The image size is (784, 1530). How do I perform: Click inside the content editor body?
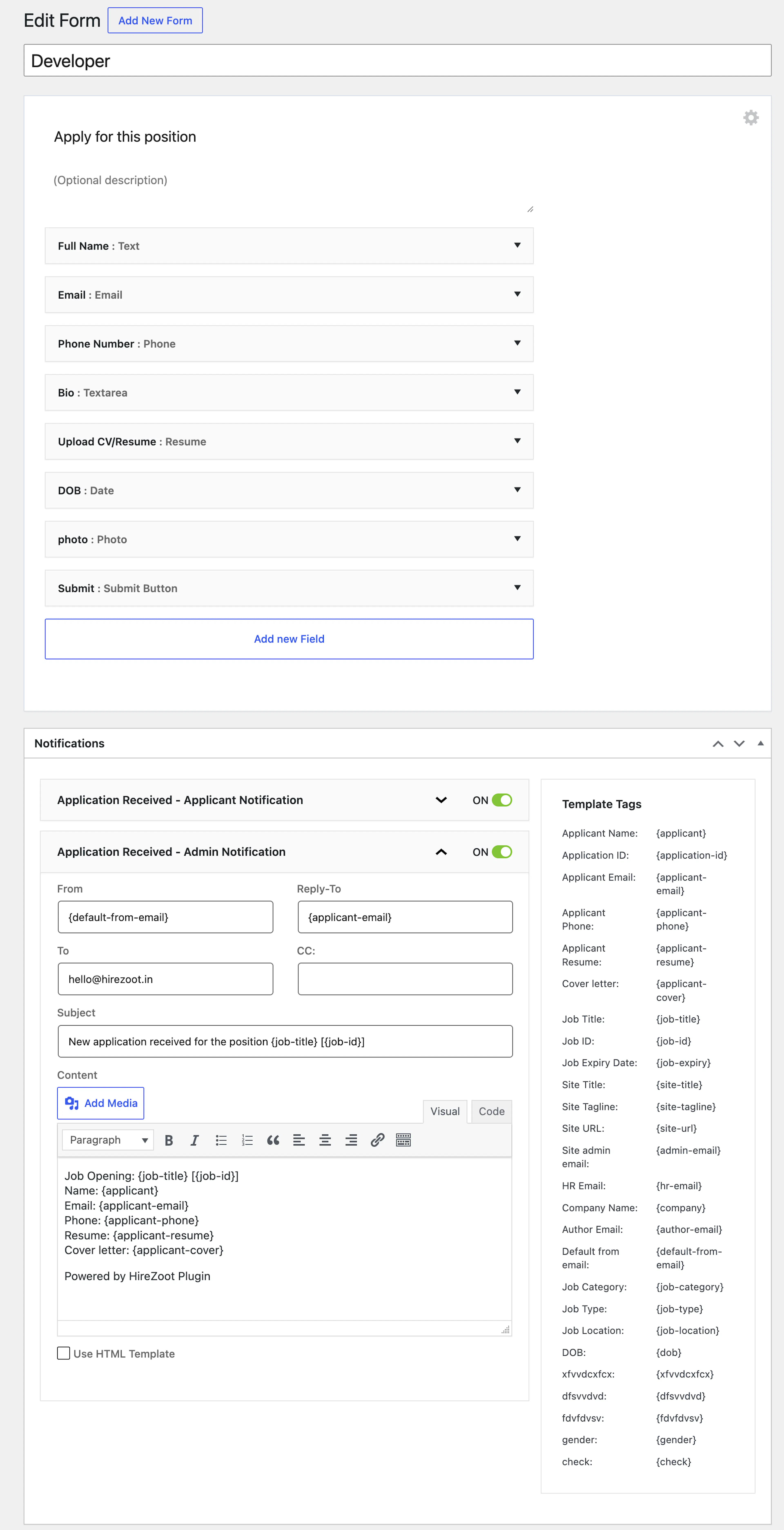(x=284, y=1238)
